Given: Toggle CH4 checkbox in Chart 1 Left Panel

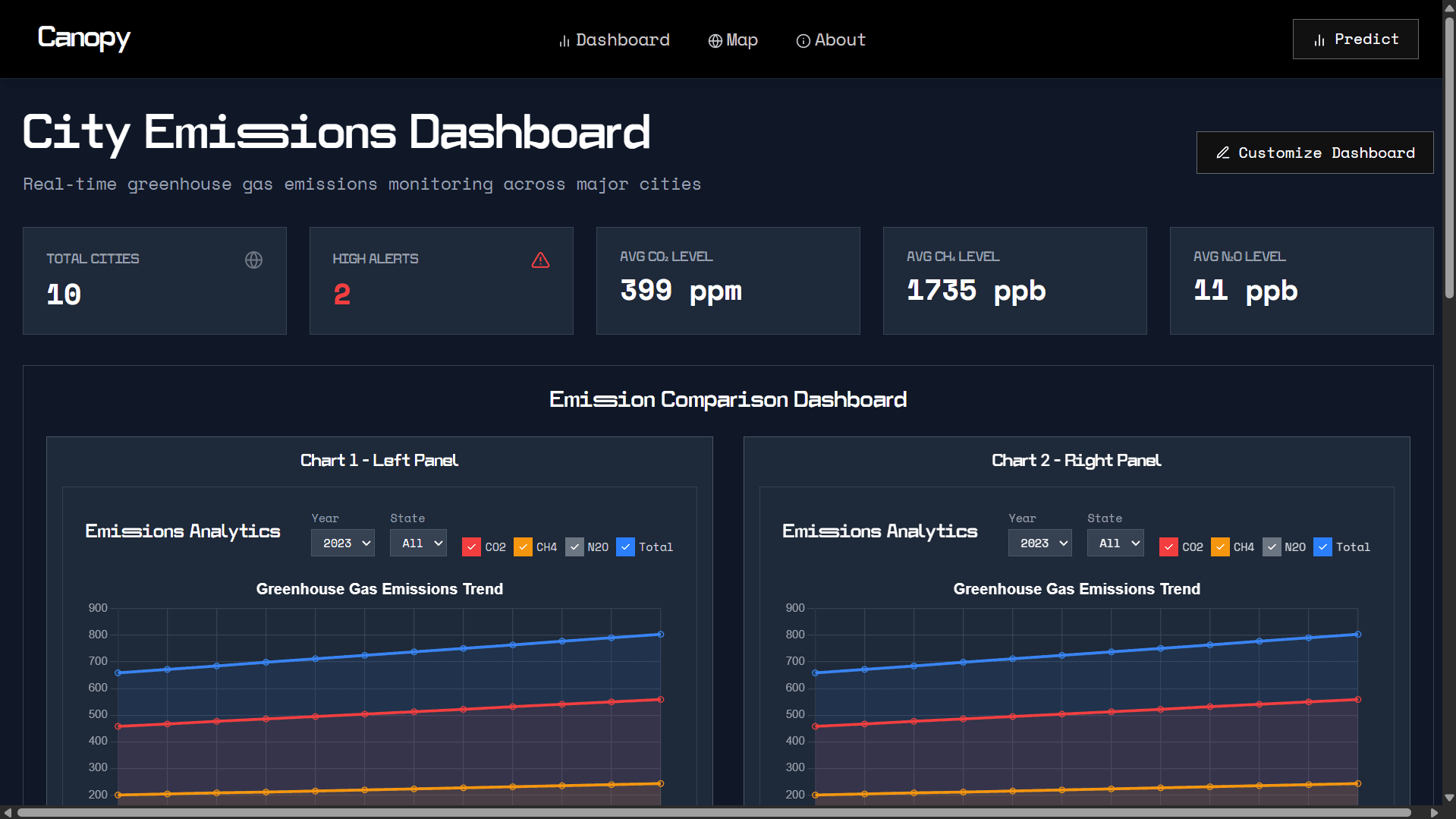Looking at the screenshot, I should (523, 547).
